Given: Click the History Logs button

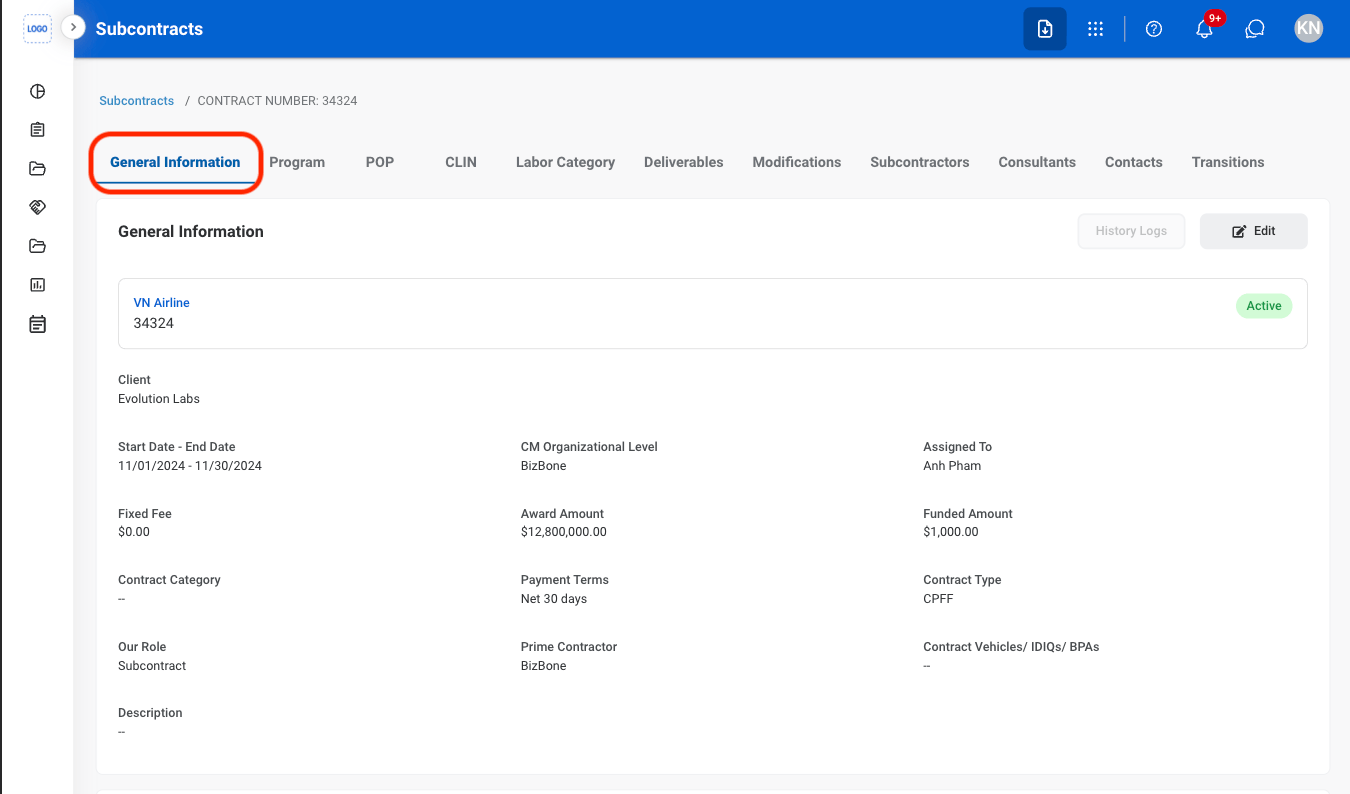Looking at the screenshot, I should (x=1131, y=231).
